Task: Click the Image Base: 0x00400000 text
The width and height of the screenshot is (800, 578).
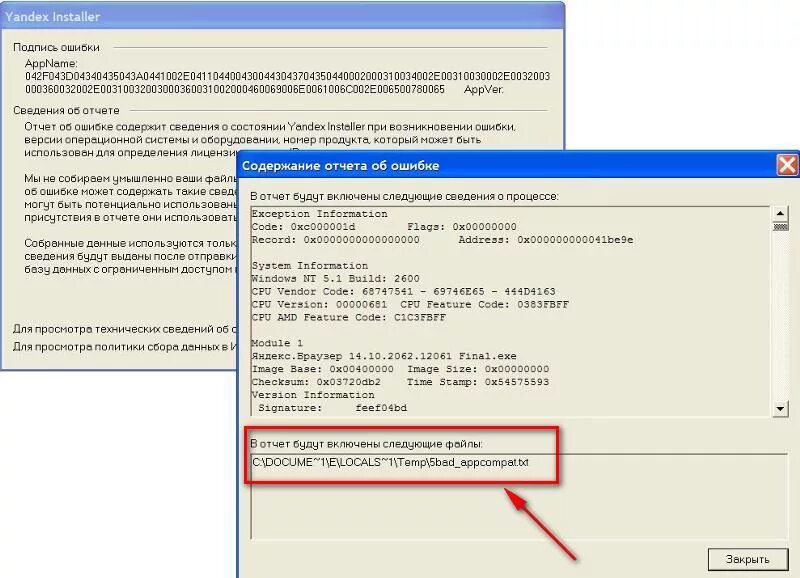Action: point(322,369)
